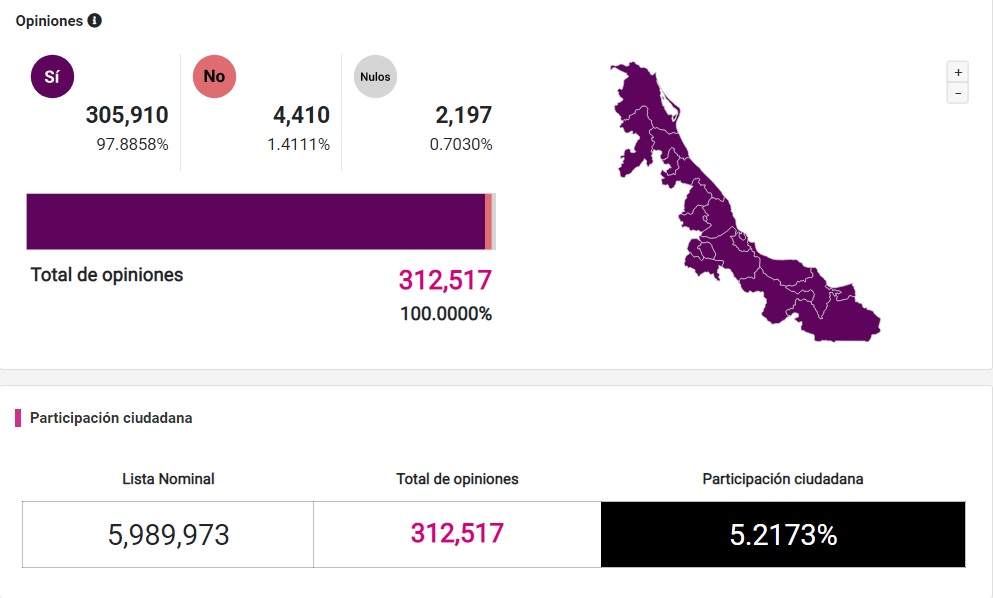Screen dimensions: 993x598
Task: Zoom in on the map
Action: pos(957,72)
